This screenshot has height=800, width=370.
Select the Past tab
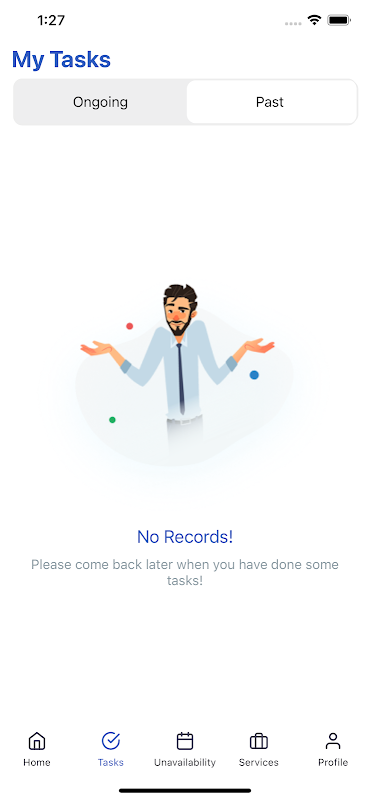coord(271,102)
